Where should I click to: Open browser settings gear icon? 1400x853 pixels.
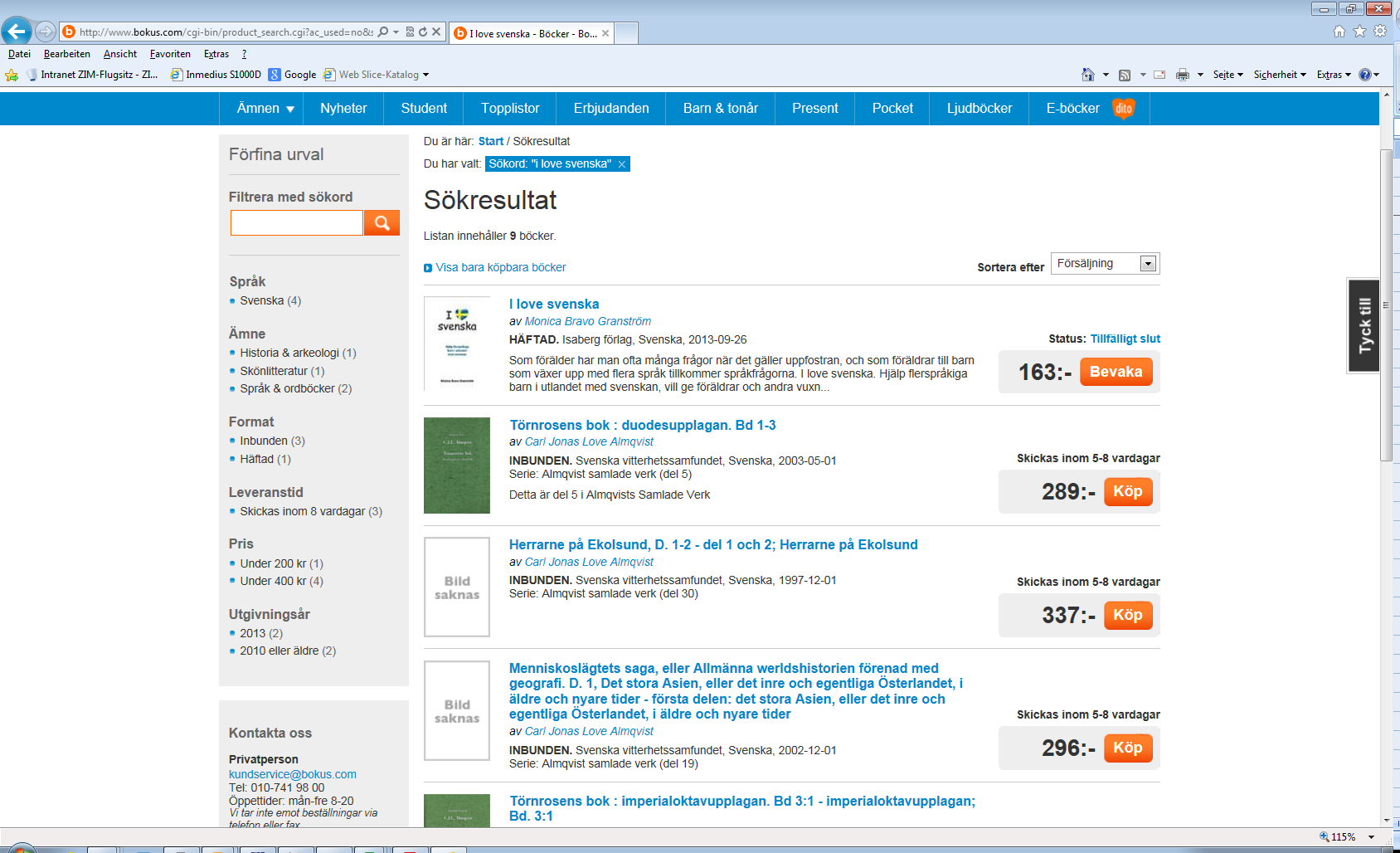pyautogui.click(x=1380, y=32)
